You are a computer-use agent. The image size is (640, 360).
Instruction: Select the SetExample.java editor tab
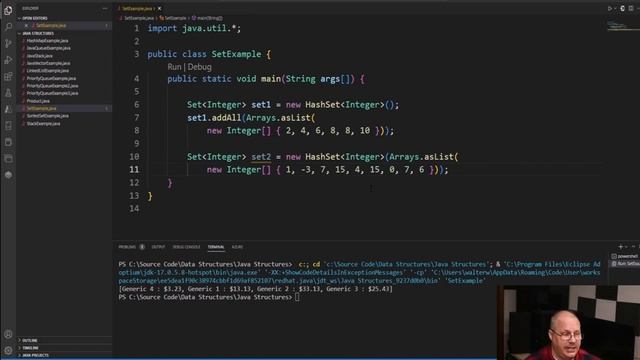[x=137, y=8]
